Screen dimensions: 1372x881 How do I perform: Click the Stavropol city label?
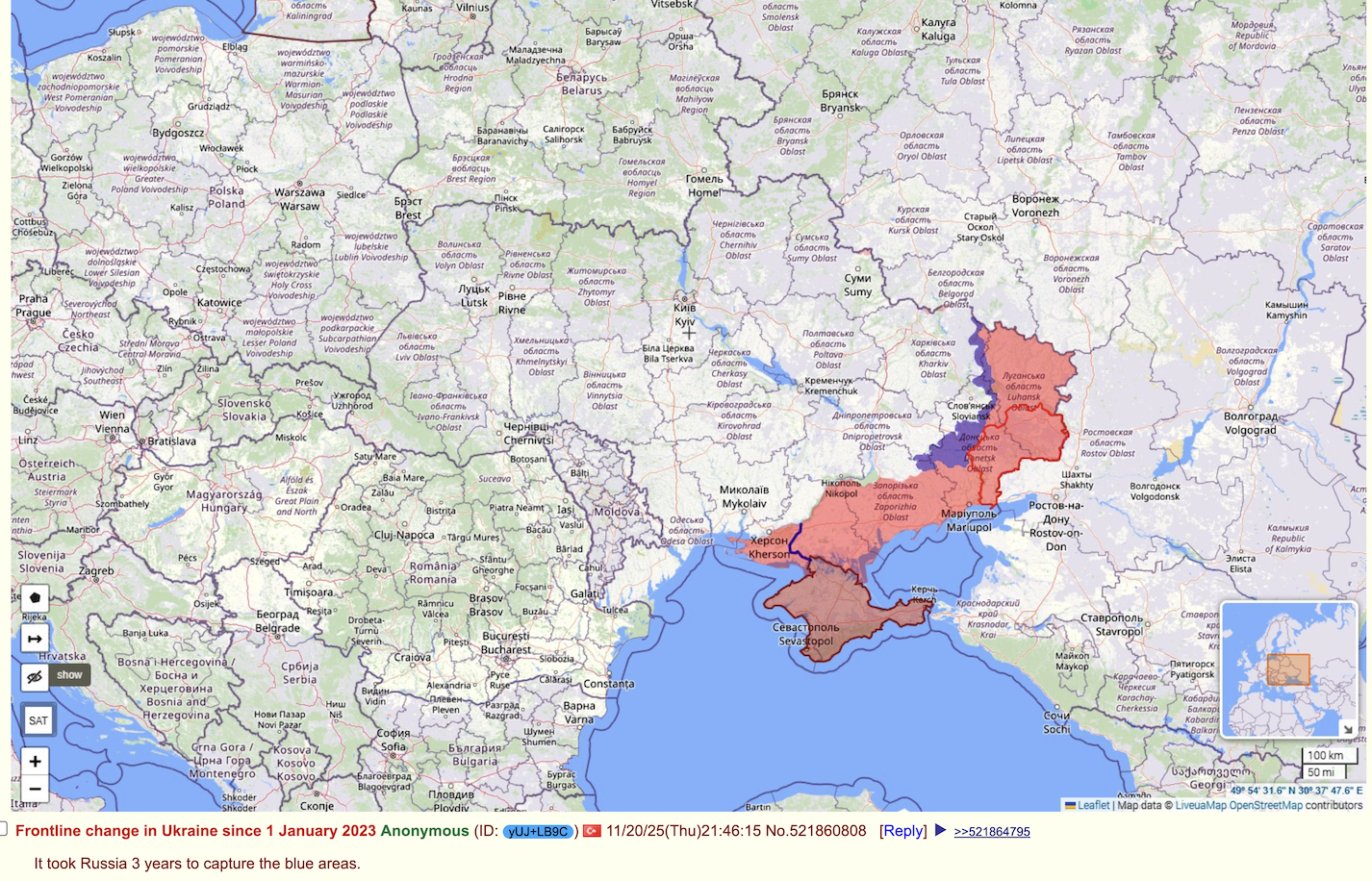1112,625
